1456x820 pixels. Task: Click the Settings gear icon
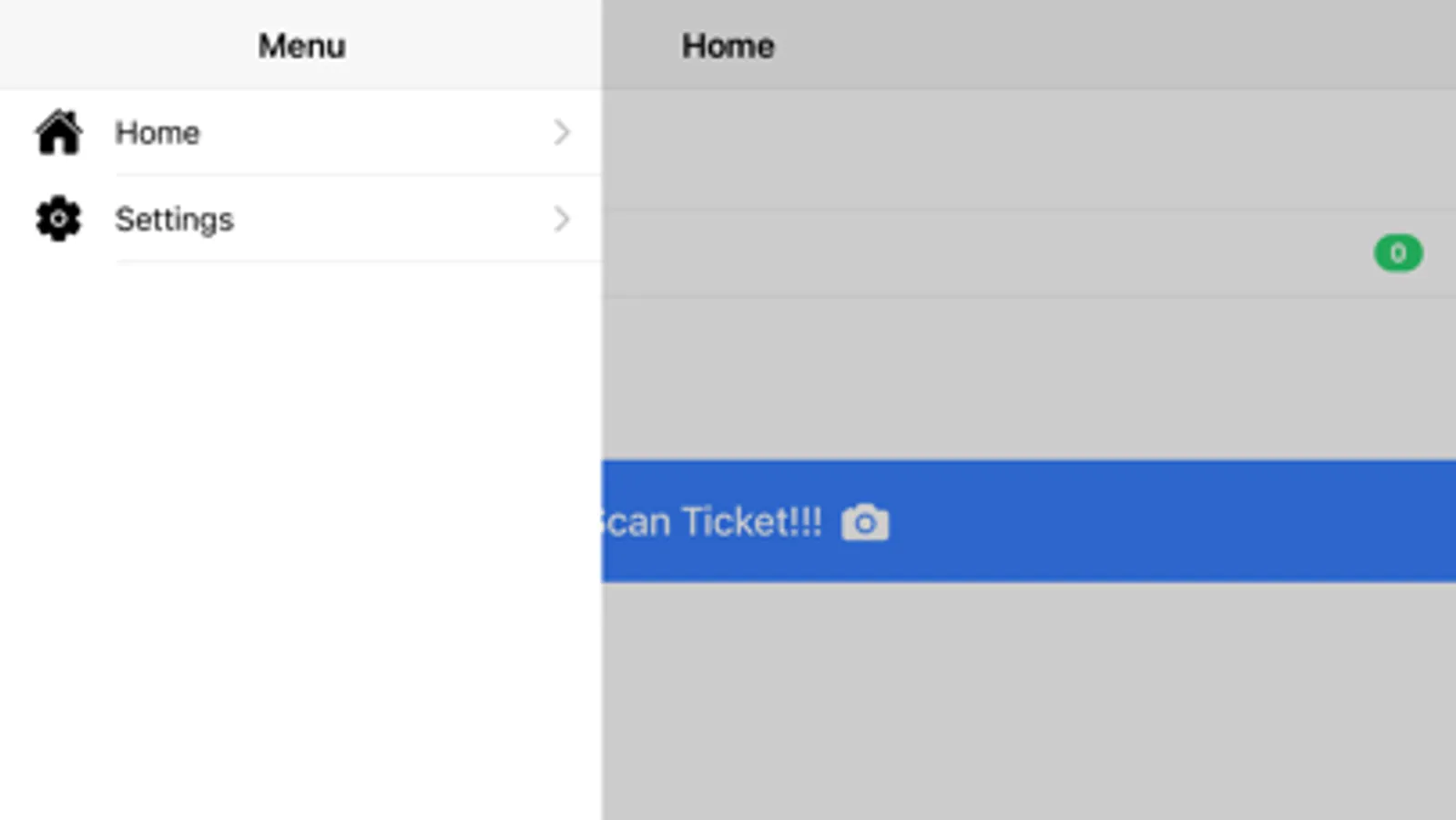pos(58,219)
